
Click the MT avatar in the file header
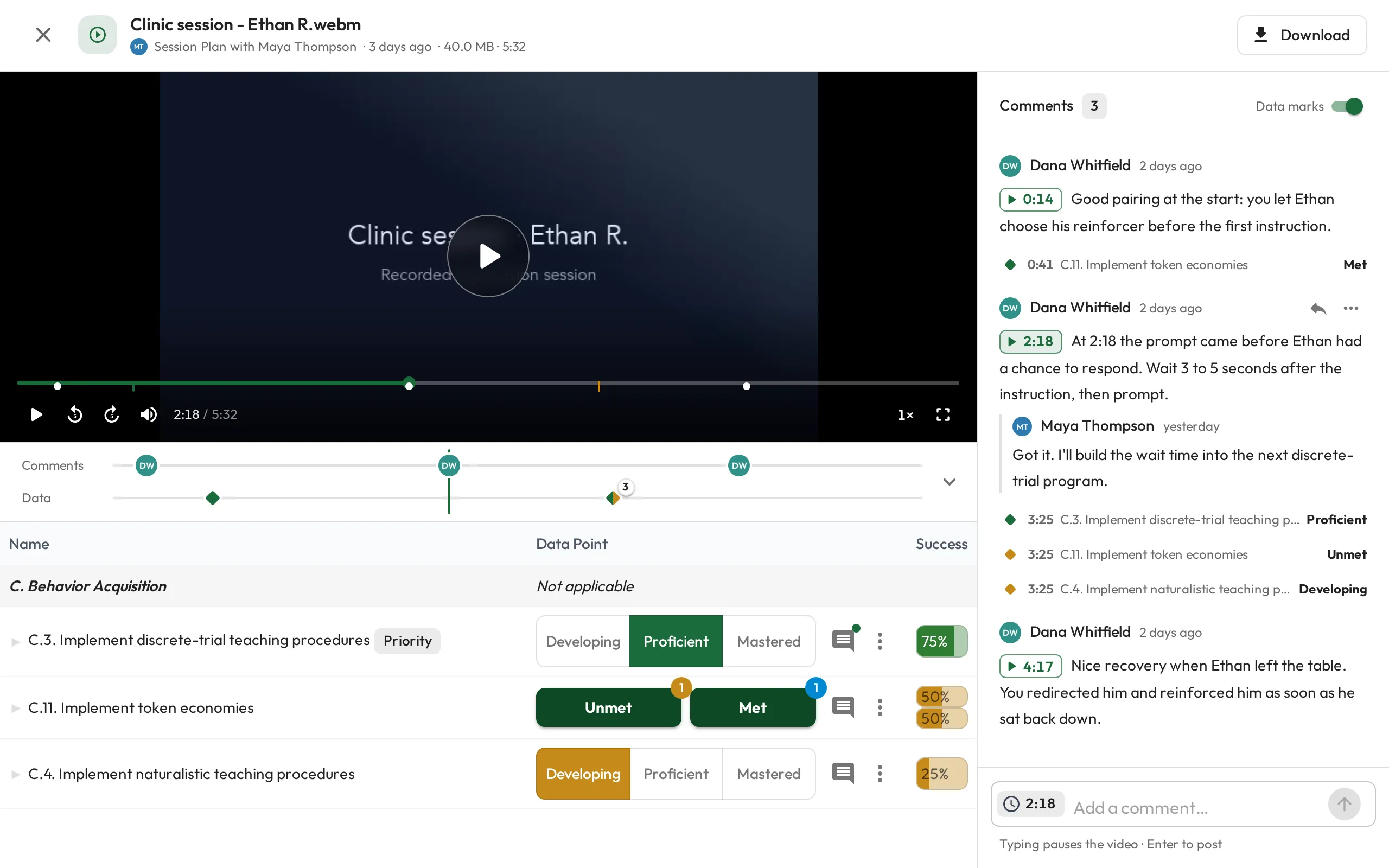pyautogui.click(x=139, y=47)
